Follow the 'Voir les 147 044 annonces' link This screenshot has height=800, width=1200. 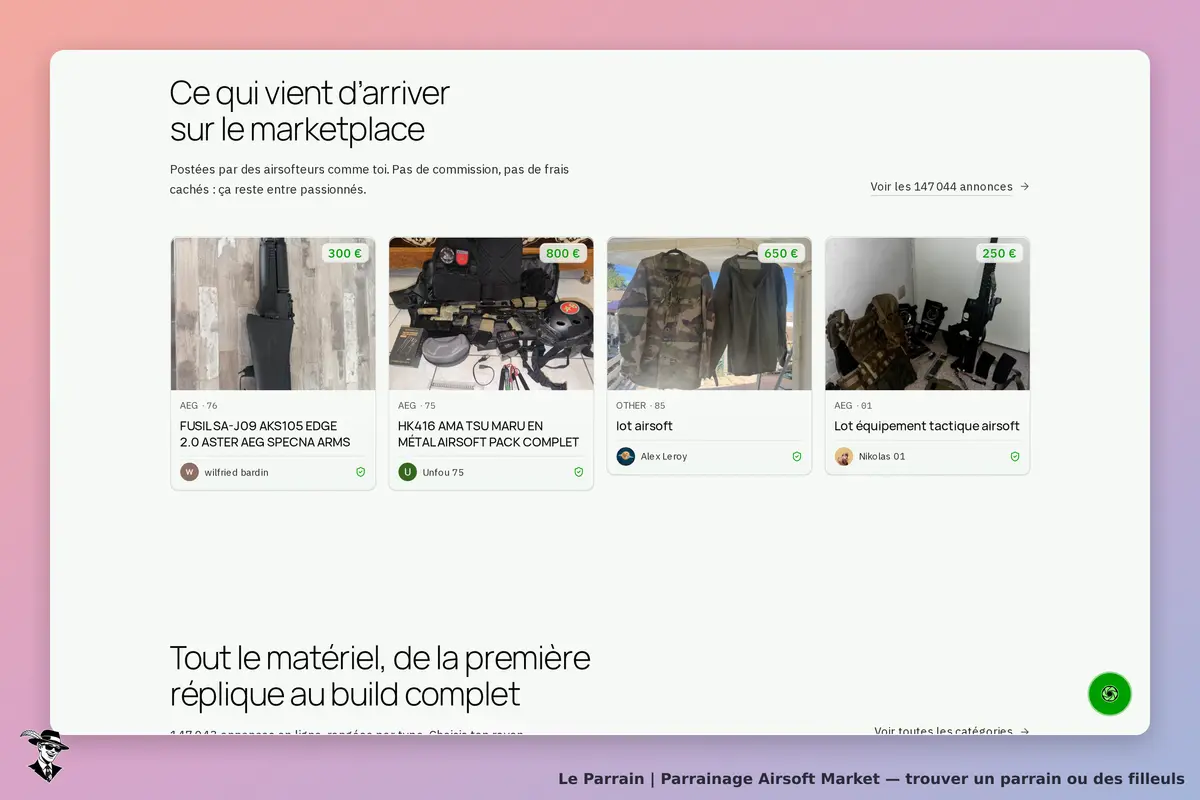[x=950, y=187]
